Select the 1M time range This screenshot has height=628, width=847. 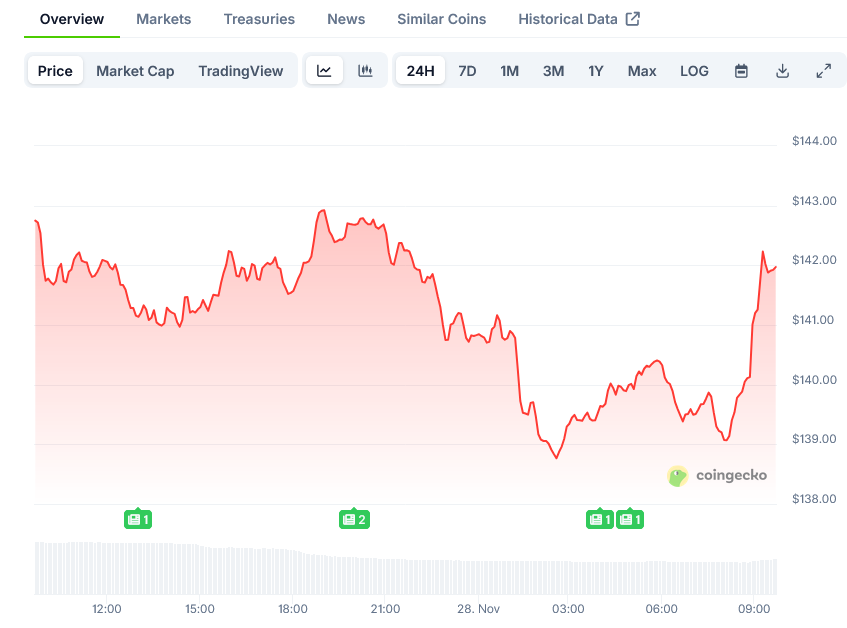(510, 71)
